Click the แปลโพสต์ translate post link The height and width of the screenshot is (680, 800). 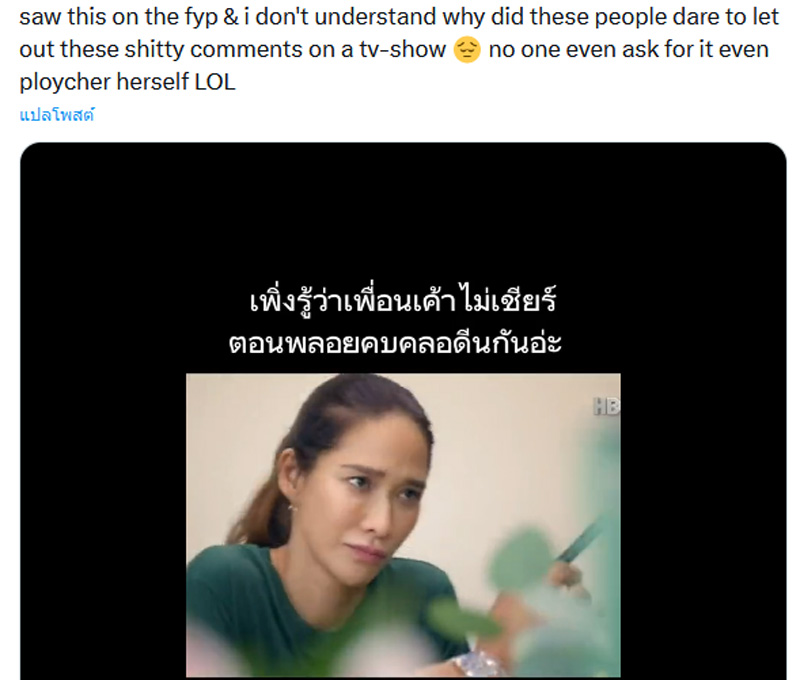[57, 115]
